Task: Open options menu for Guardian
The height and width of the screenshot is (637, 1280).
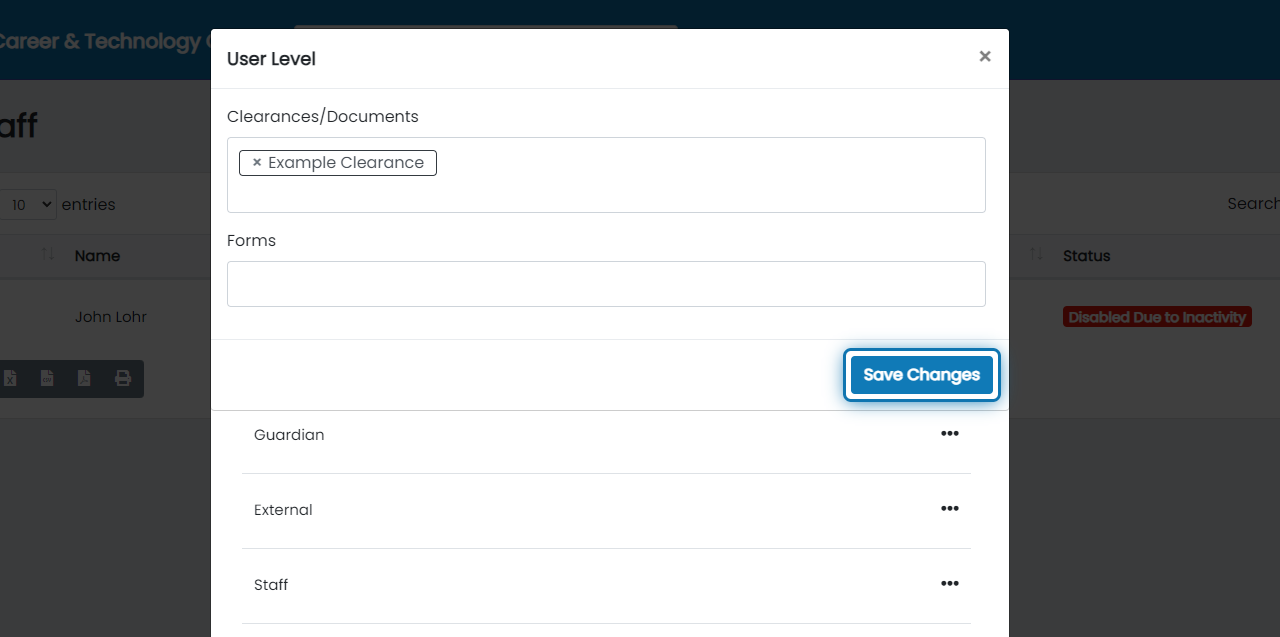Action: click(x=949, y=434)
